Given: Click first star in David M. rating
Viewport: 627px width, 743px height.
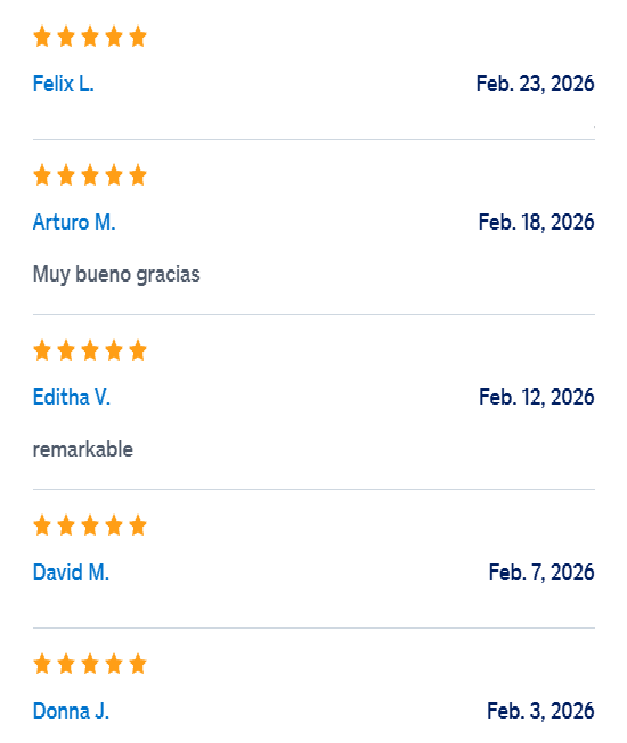Looking at the screenshot, I should point(42,526).
